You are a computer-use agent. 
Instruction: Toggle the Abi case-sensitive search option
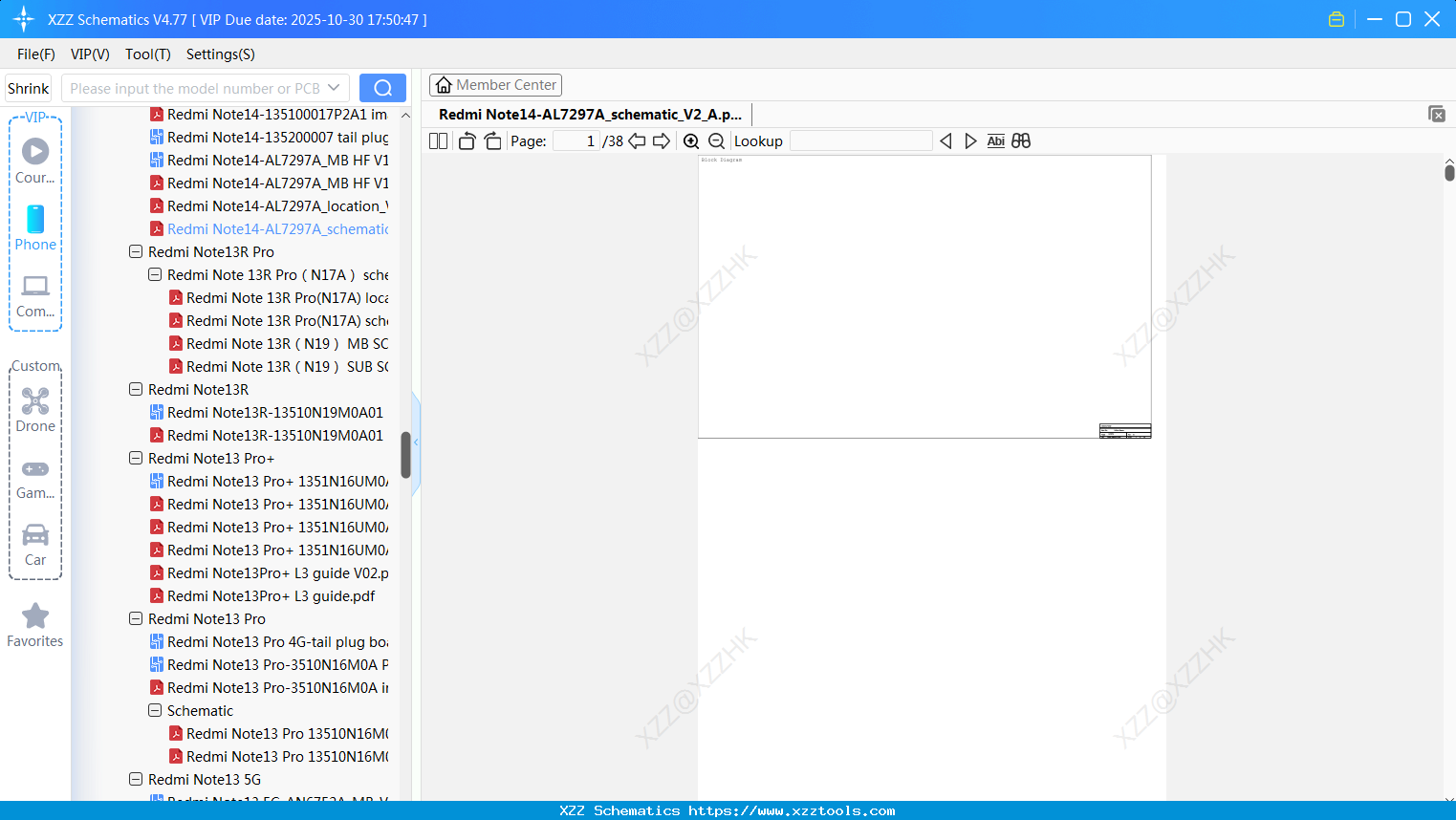point(995,140)
